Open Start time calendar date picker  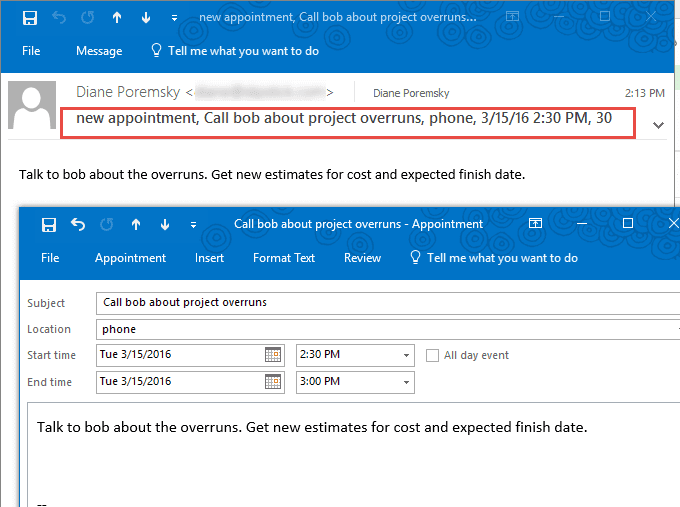(273, 355)
